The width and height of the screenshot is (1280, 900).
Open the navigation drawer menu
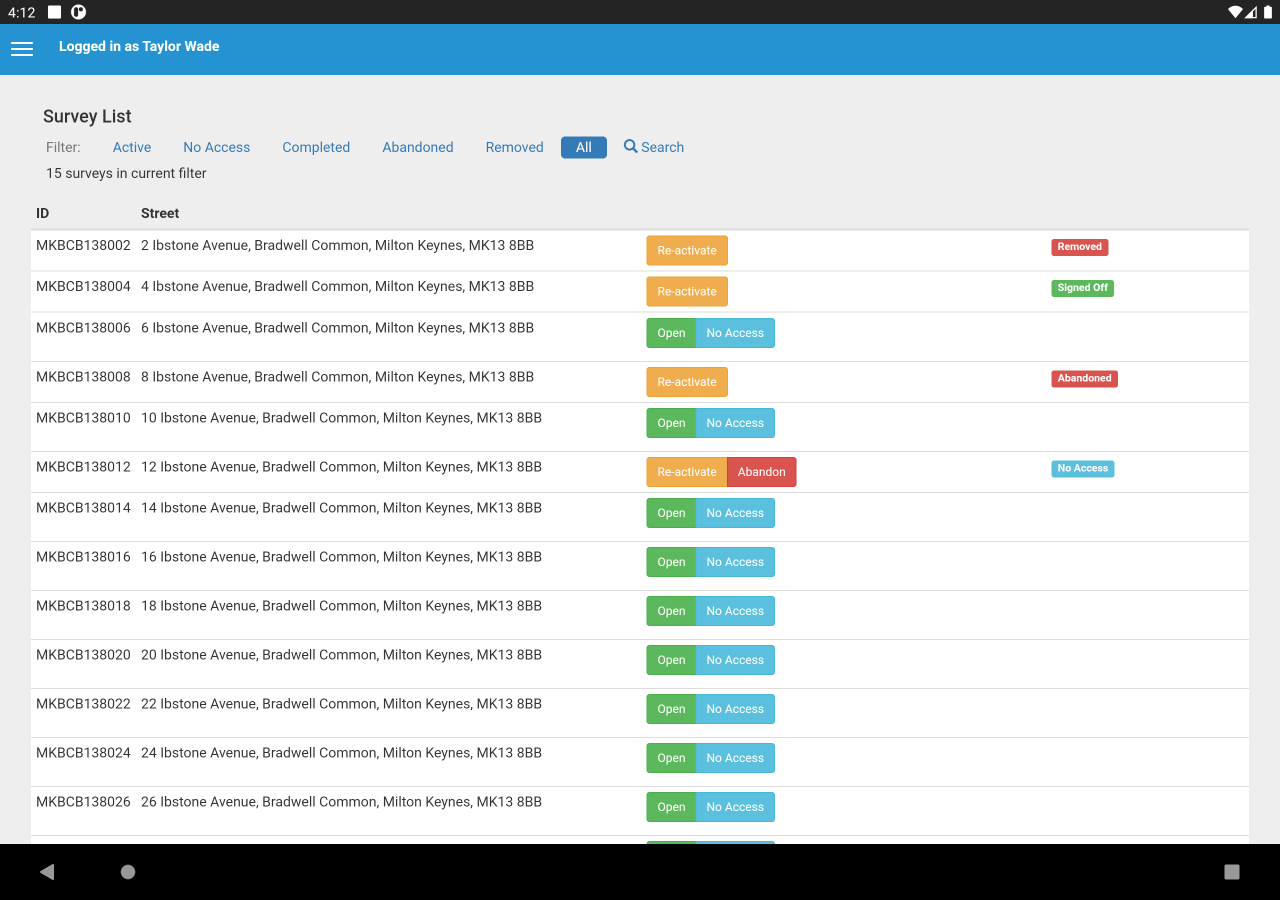tap(21, 48)
